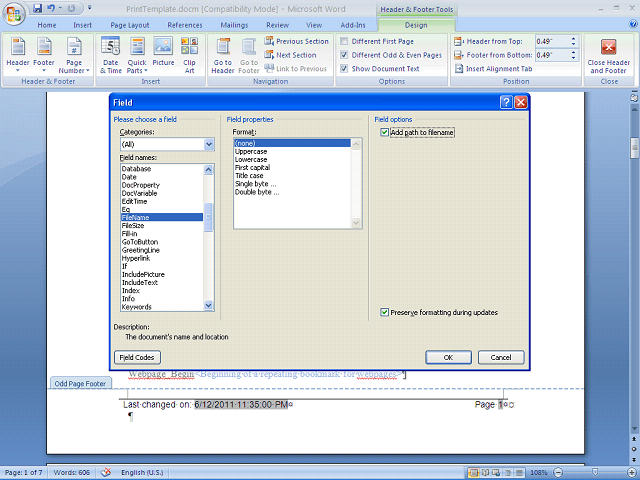This screenshot has height=480, width=640.
Task: Uncheck Show Document Text
Action: tap(344, 69)
